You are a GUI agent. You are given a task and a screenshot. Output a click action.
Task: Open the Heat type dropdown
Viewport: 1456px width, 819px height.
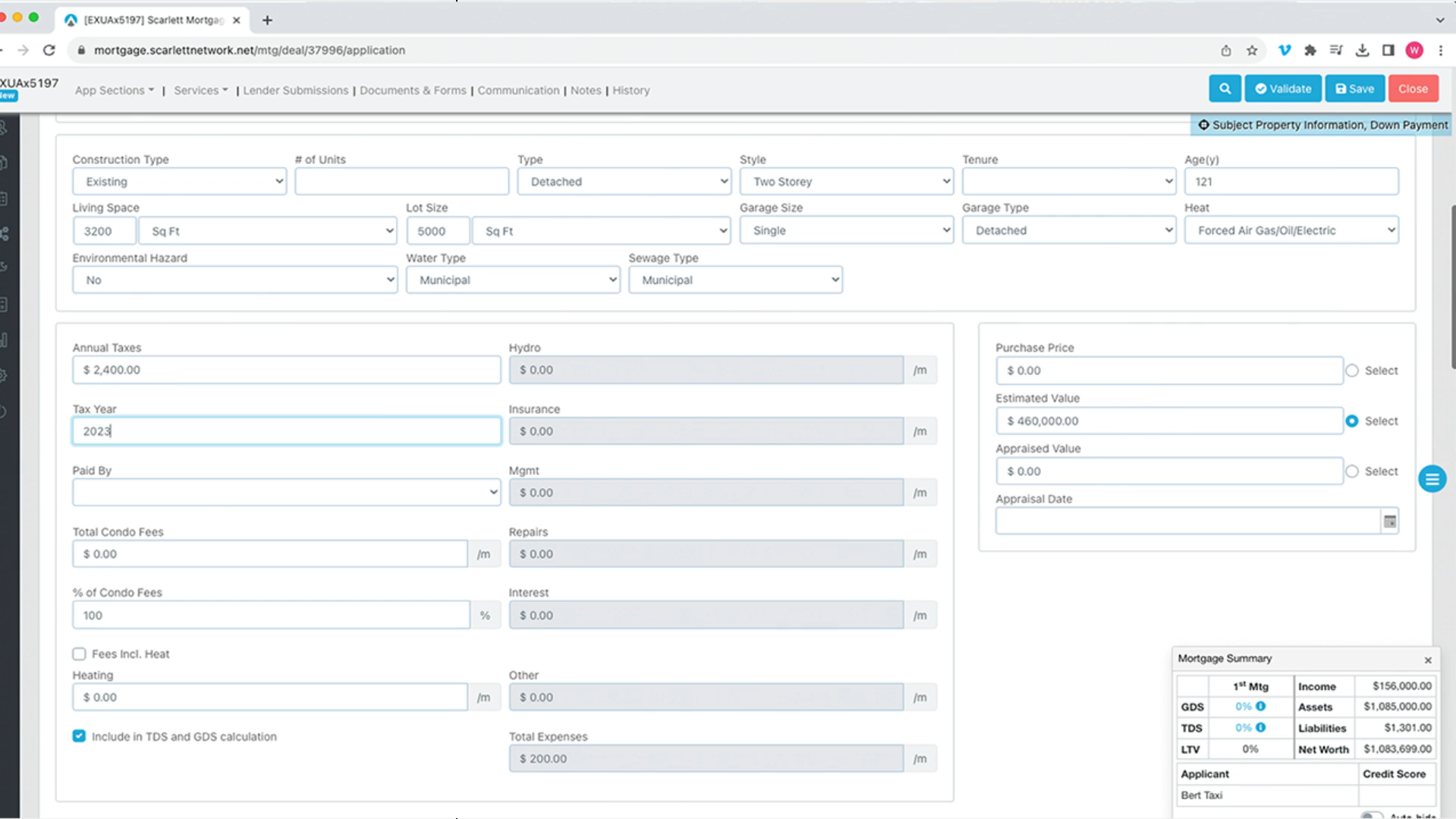pyautogui.click(x=1291, y=231)
